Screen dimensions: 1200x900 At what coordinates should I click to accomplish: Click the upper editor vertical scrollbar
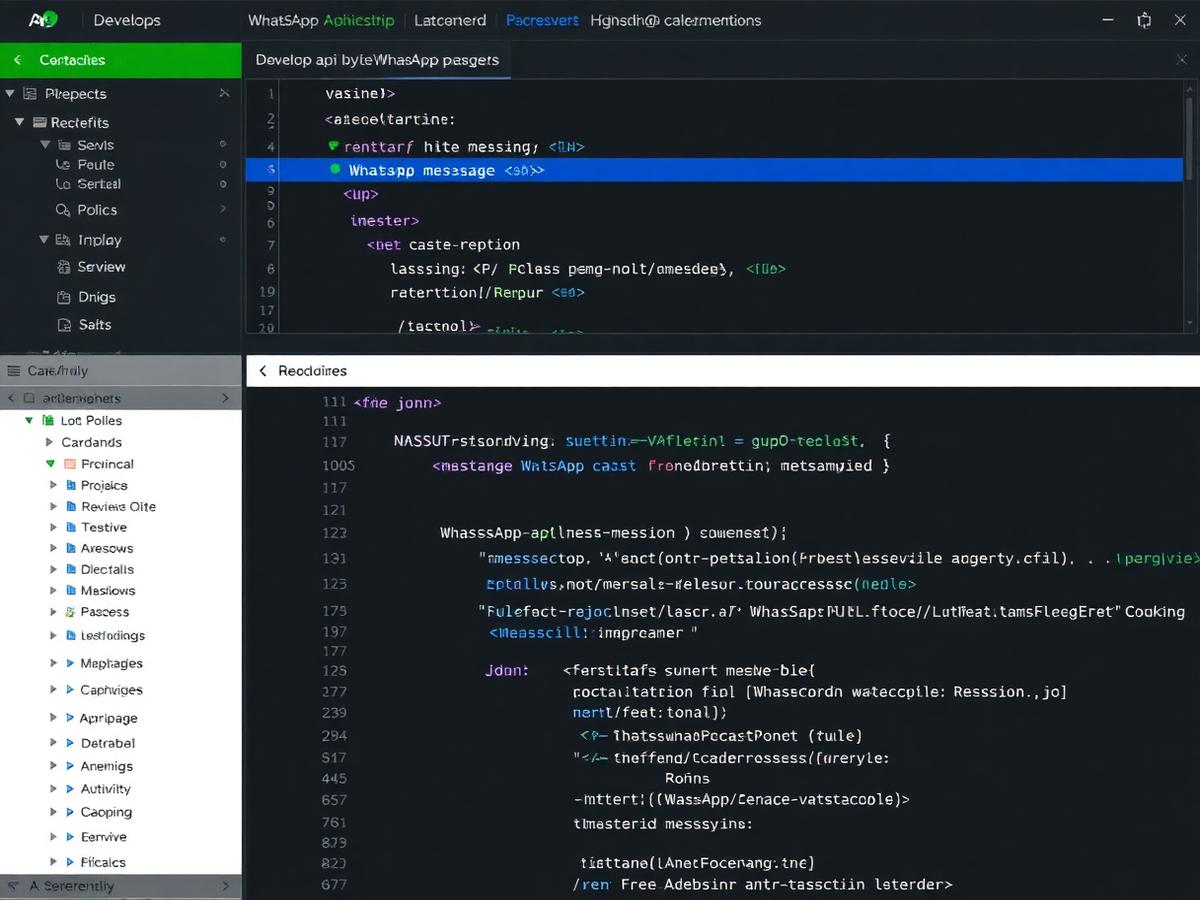pyautogui.click(x=1189, y=139)
